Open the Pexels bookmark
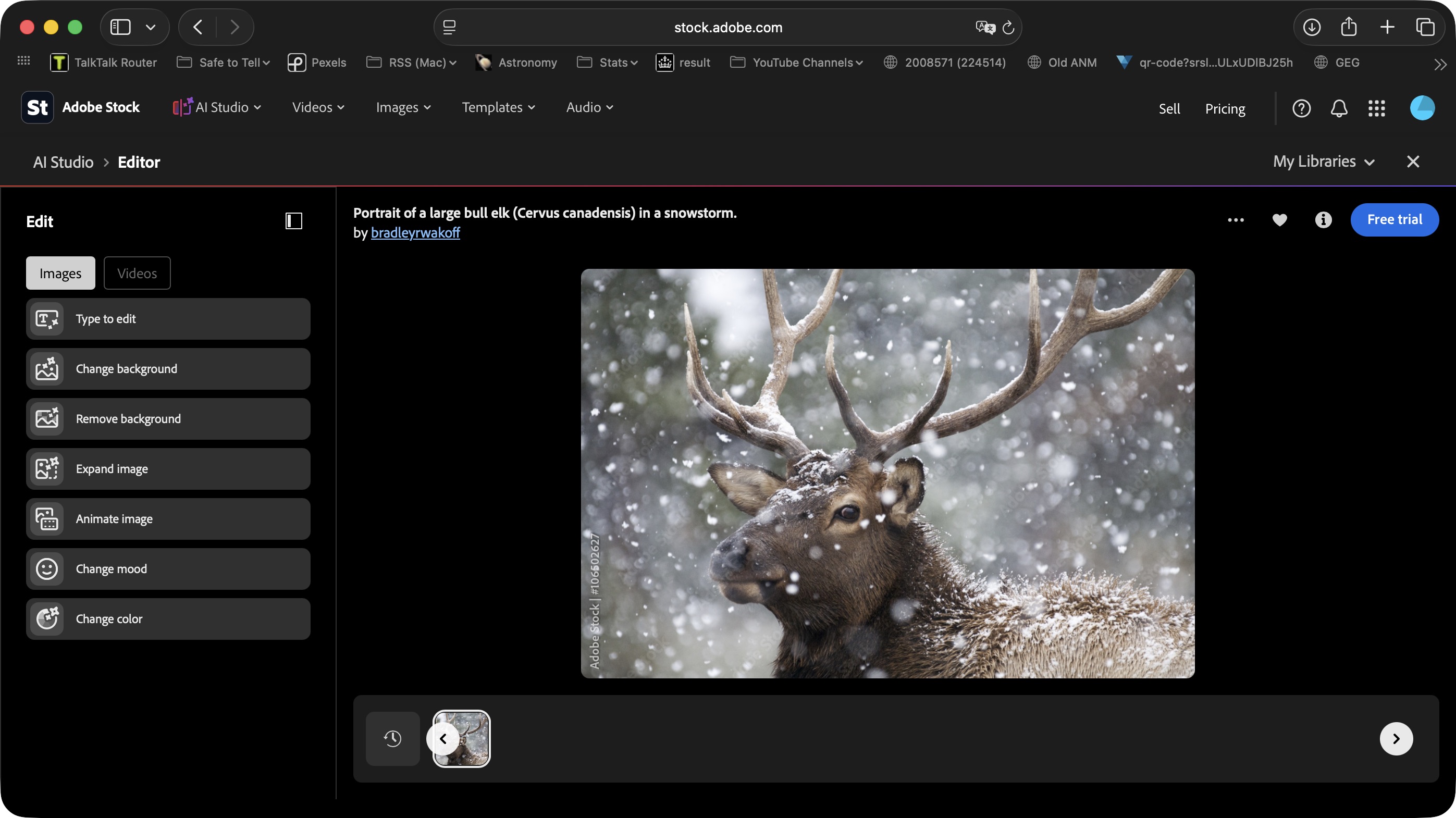The height and width of the screenshot is (818, 1456). coord(316,63)
